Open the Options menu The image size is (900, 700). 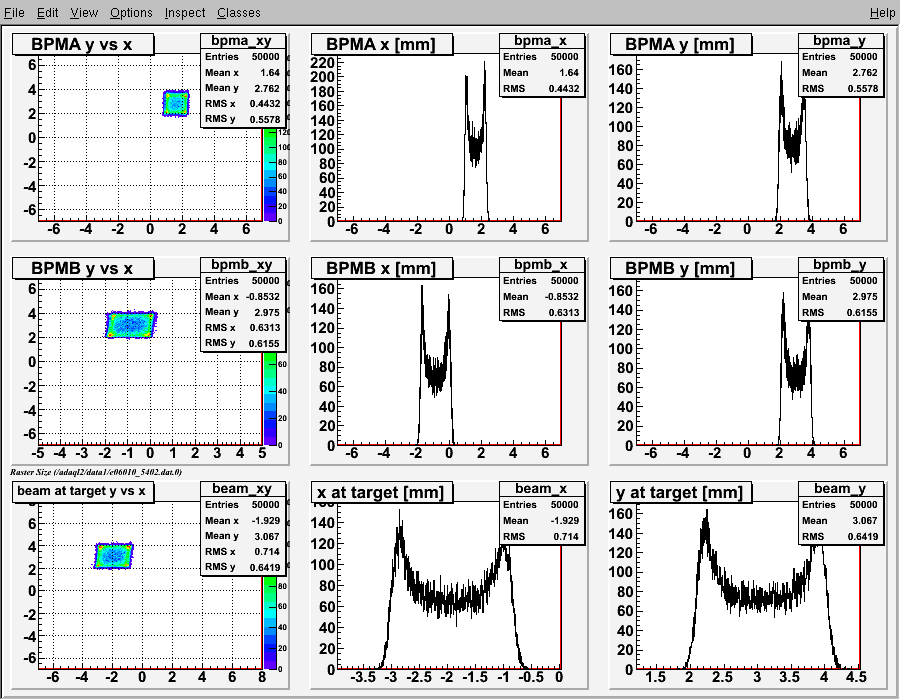(x=131, y=13)
